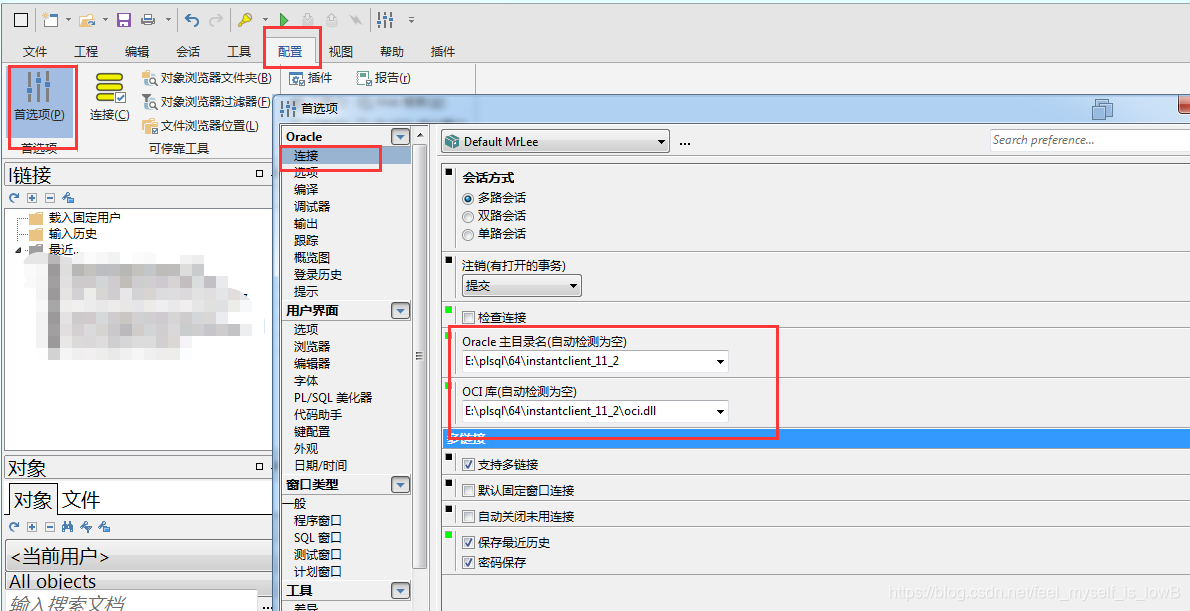Collapse the 窗口类型 preferences section
The width and height of the screenshot is (1190, 611).
click(x=400, y=485)
